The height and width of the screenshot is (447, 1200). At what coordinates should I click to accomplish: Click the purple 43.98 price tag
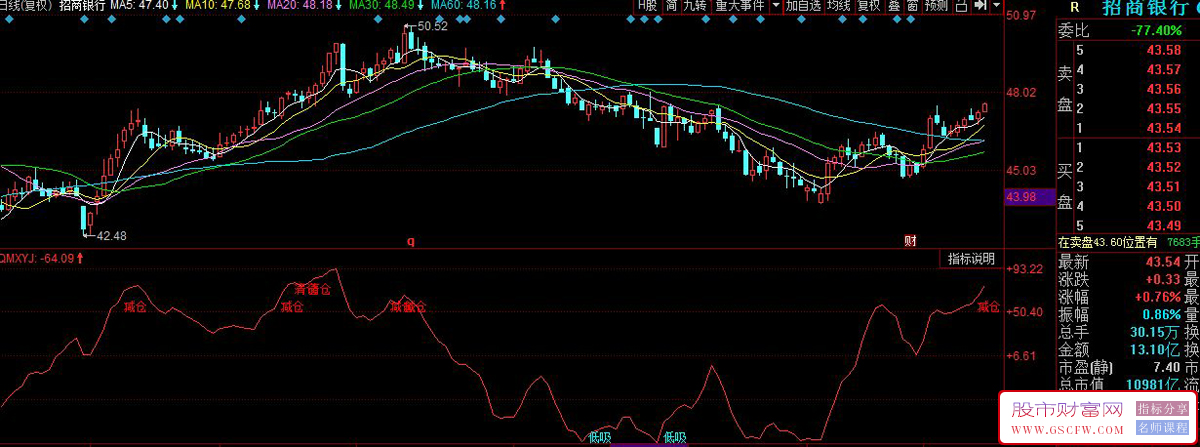click(x=1030, y=197)
